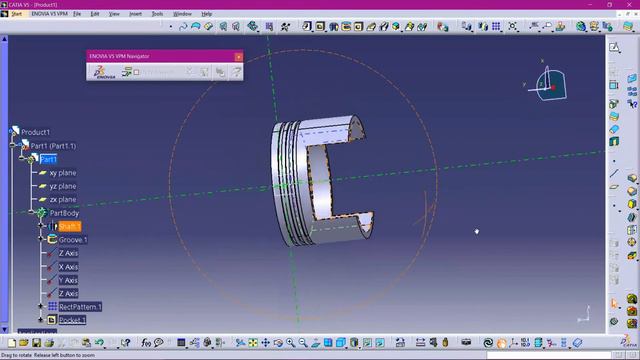Viewport: 640px width, 360px height.
Task: Paste with the clipboard icon
Action: pyautogui.click(x=86, y=343)
